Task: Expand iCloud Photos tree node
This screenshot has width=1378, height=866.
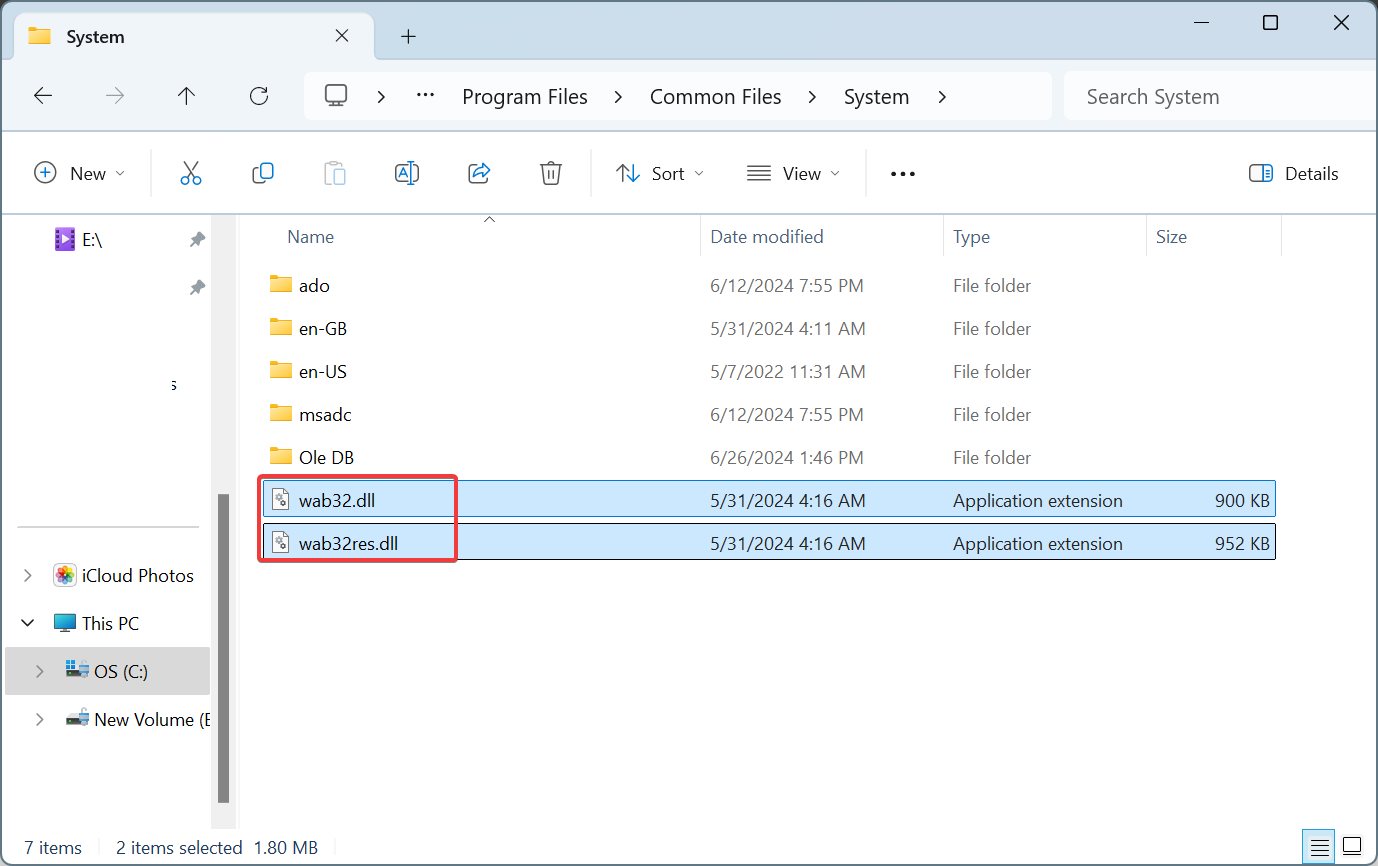Action: 29,576
